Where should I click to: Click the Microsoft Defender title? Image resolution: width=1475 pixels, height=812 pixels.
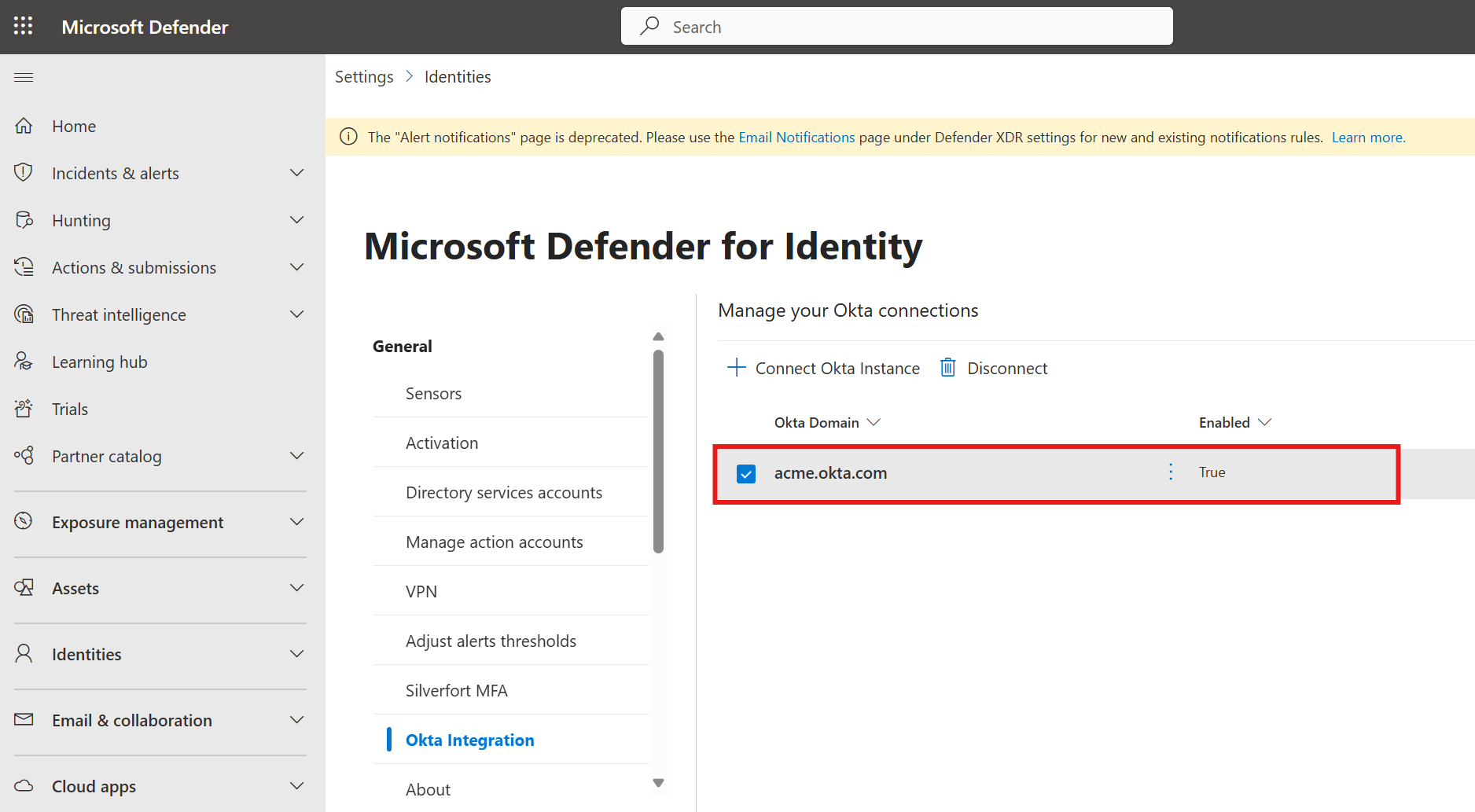click(x=145, y=27)
